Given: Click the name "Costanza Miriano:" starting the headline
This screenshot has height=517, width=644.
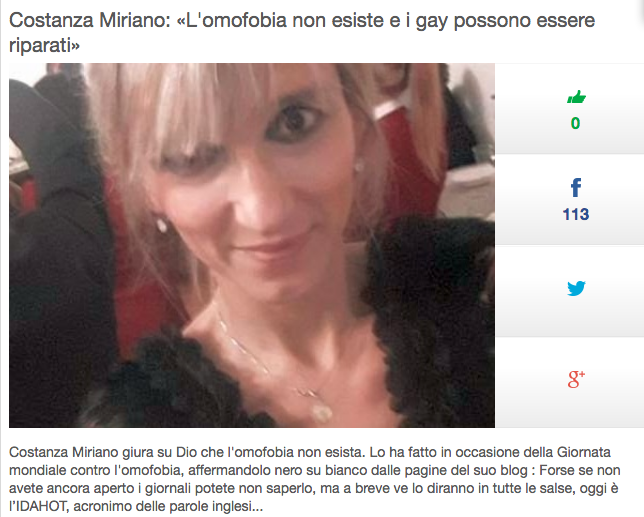Looking at the screenshot, I should pos(90,20).
